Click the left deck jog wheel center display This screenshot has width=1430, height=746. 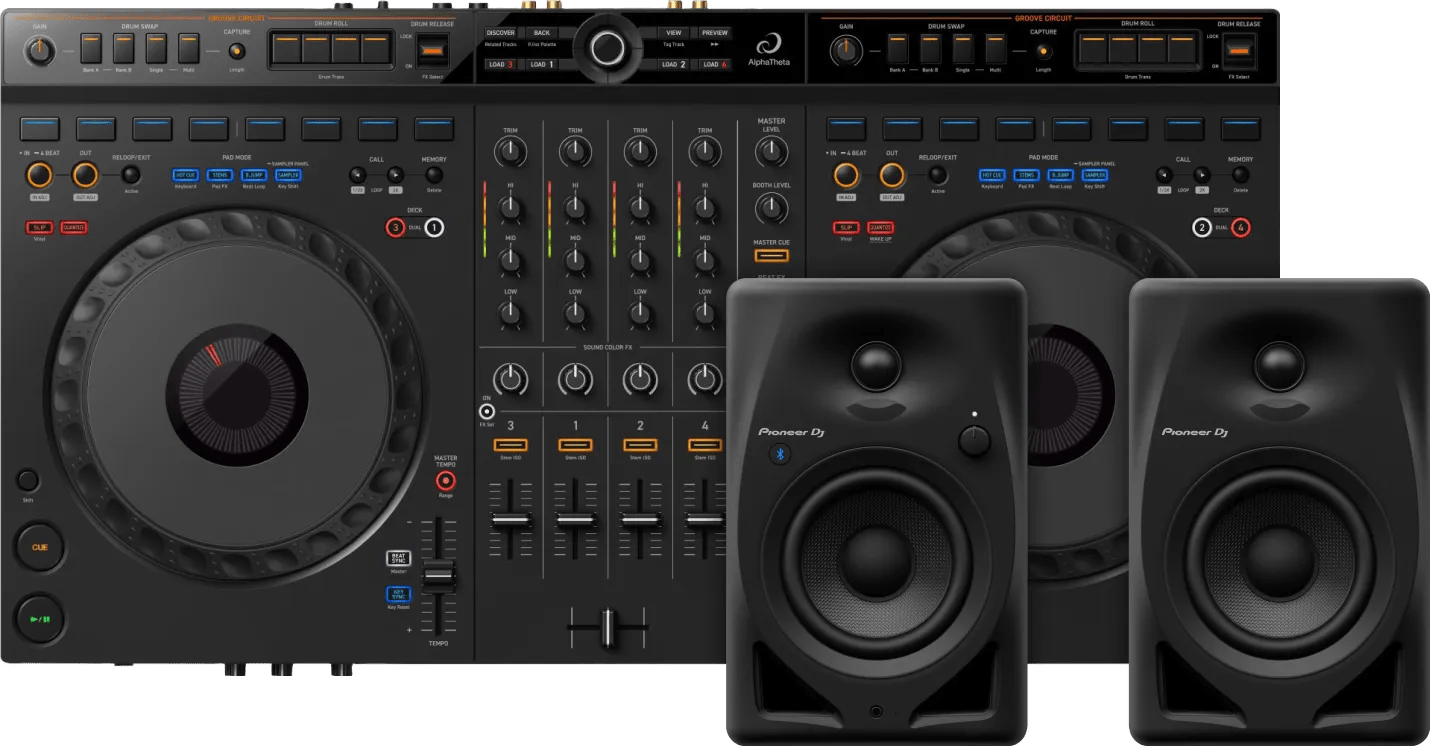coord(236,393)
